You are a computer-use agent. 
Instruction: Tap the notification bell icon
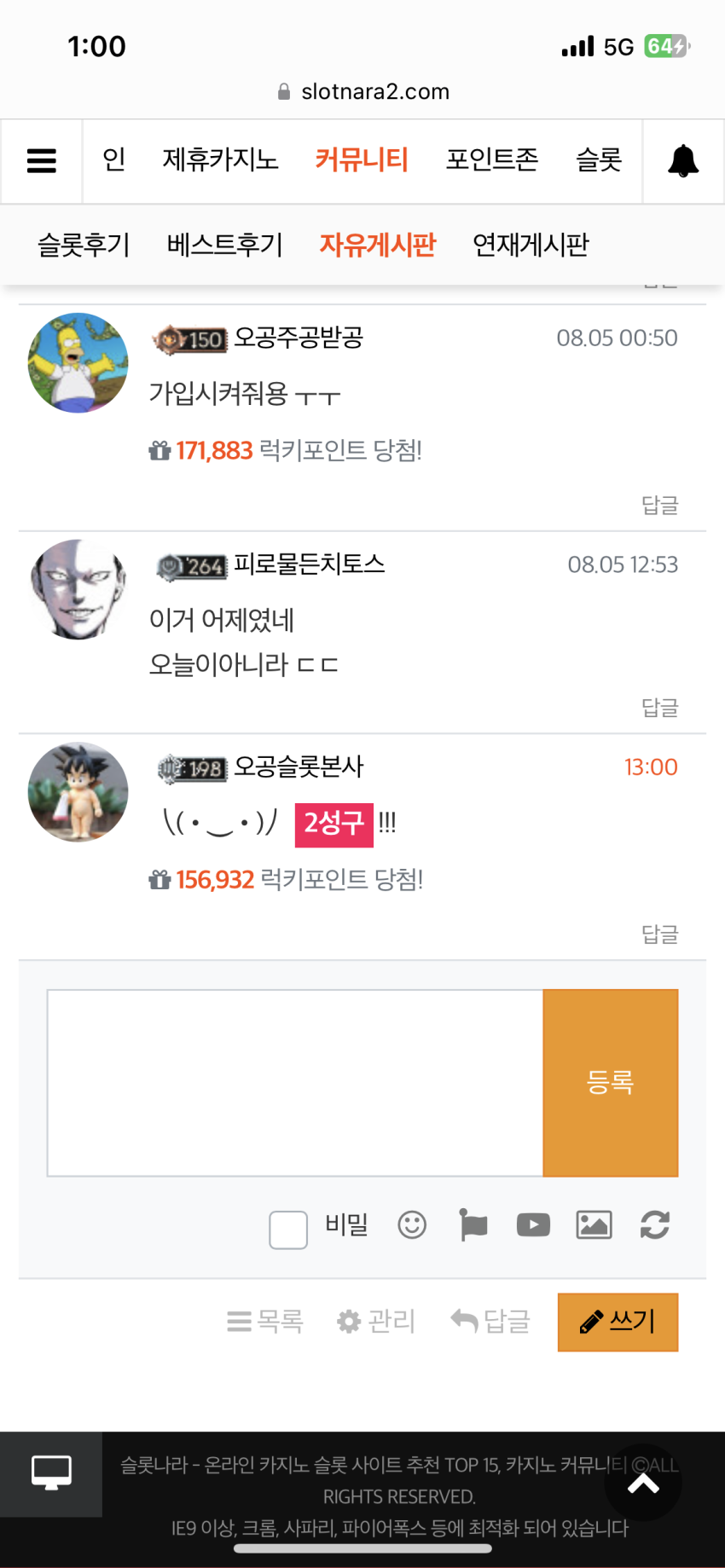(683, 161)
